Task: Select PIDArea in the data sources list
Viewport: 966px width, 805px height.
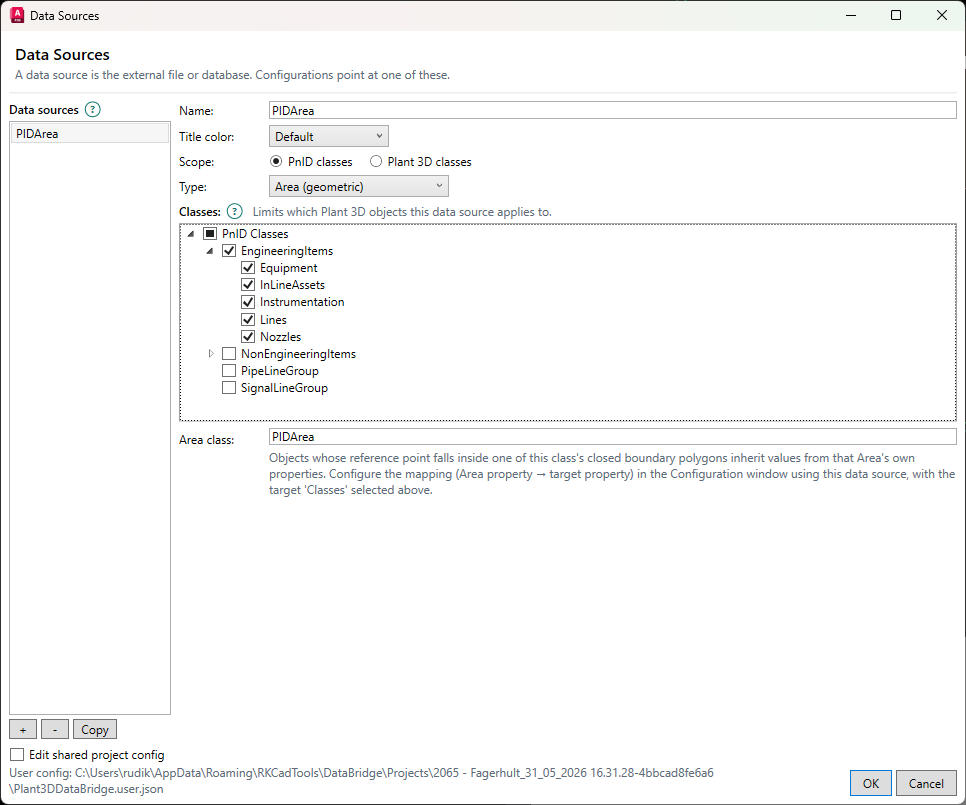Action: pos(89,134)
